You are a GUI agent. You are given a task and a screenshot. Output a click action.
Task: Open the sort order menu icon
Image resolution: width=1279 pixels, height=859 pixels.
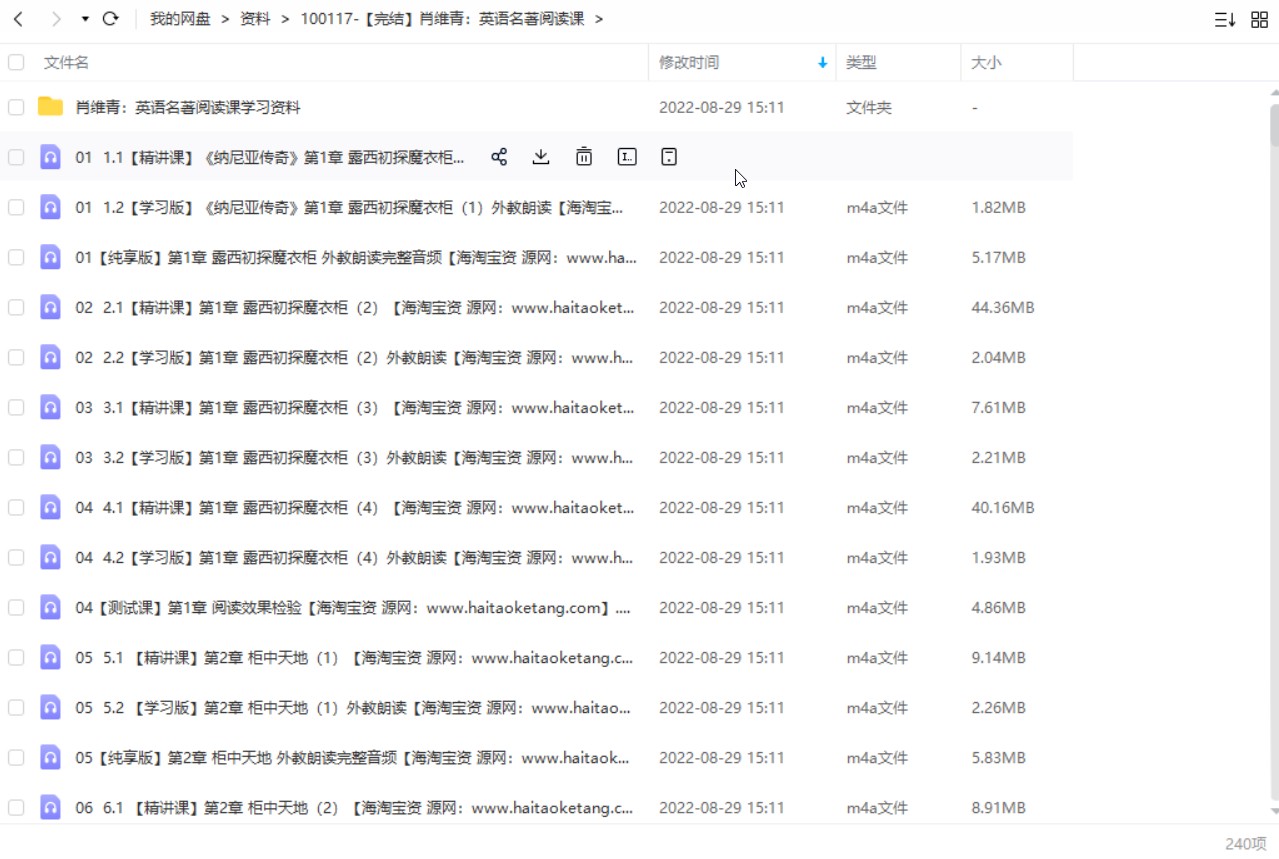[x=1225, y=19]
